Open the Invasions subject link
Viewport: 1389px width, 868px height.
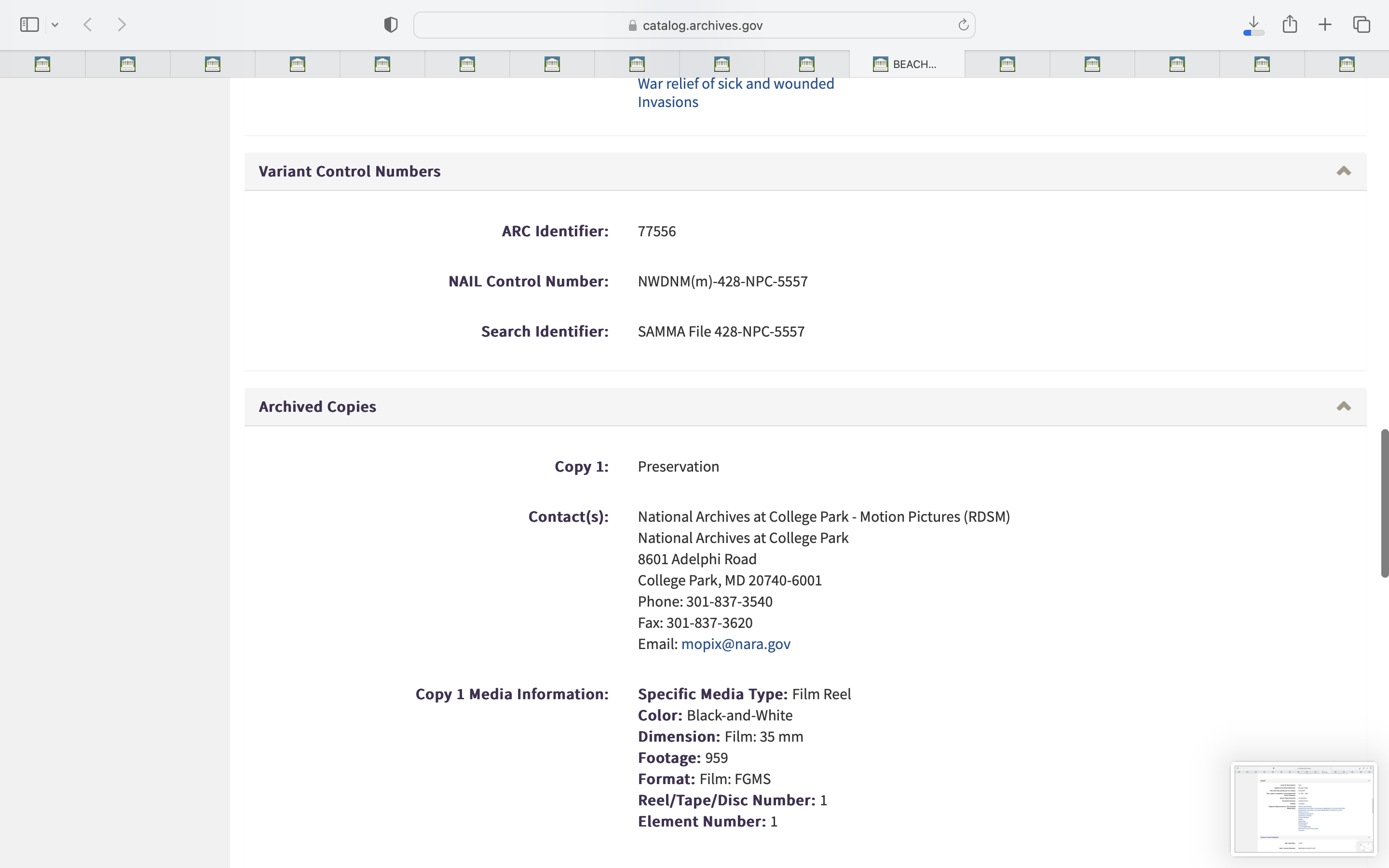[x=667, y=102]
